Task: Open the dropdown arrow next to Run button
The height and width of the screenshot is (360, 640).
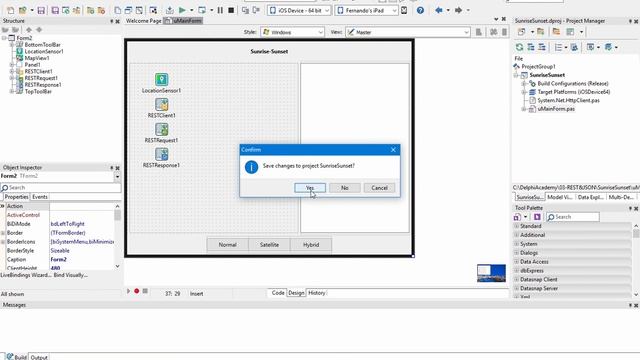Action: point(191,10)
